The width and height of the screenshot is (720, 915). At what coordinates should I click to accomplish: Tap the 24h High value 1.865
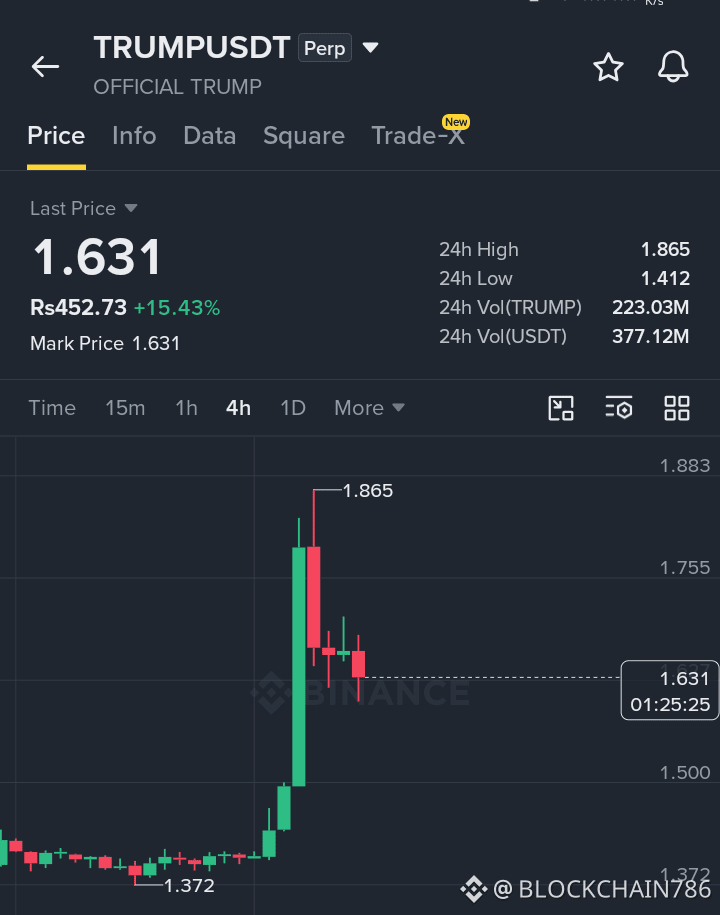pyautogui.click(x=665, y=250)
